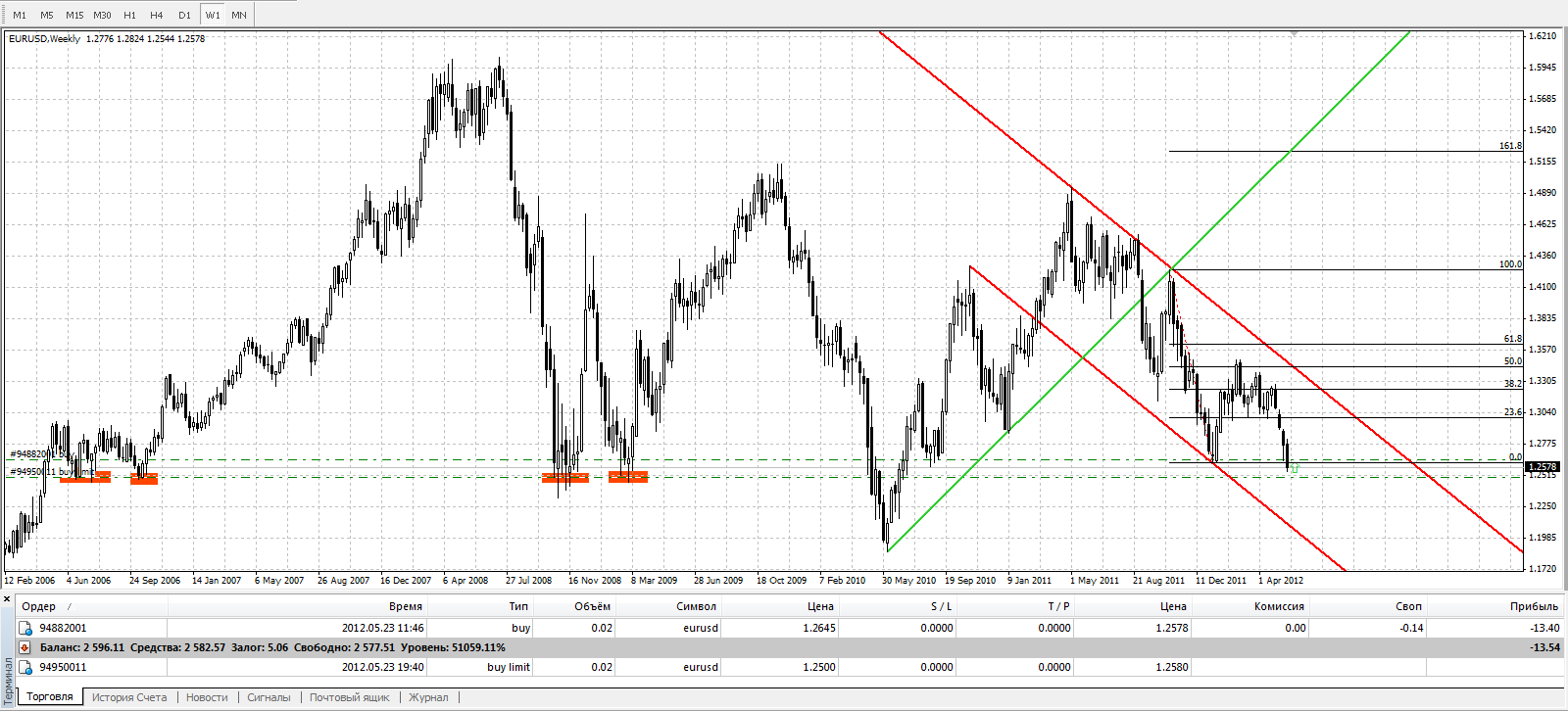Click the pending order icon for 94950011
The height and width of the screenshot is (711, 1568).
tap(26, 668)
